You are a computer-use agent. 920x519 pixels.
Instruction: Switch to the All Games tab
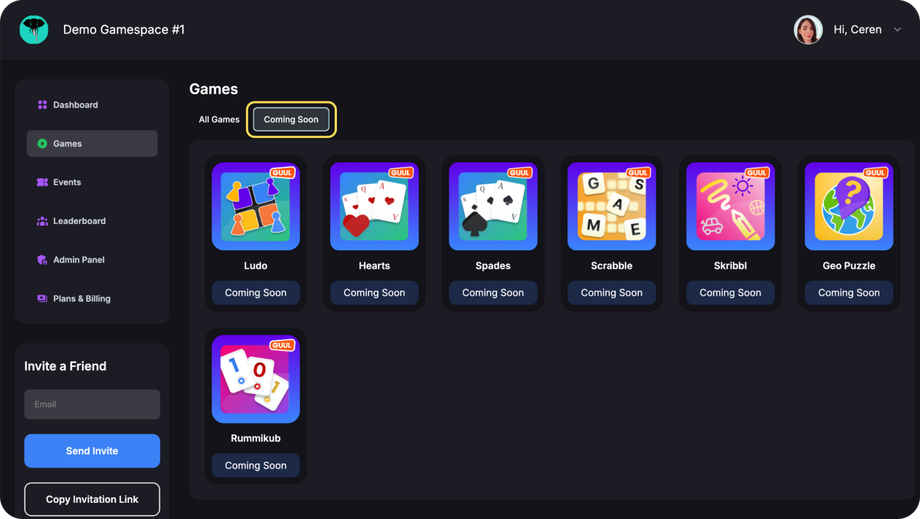[x=219, y=120]
